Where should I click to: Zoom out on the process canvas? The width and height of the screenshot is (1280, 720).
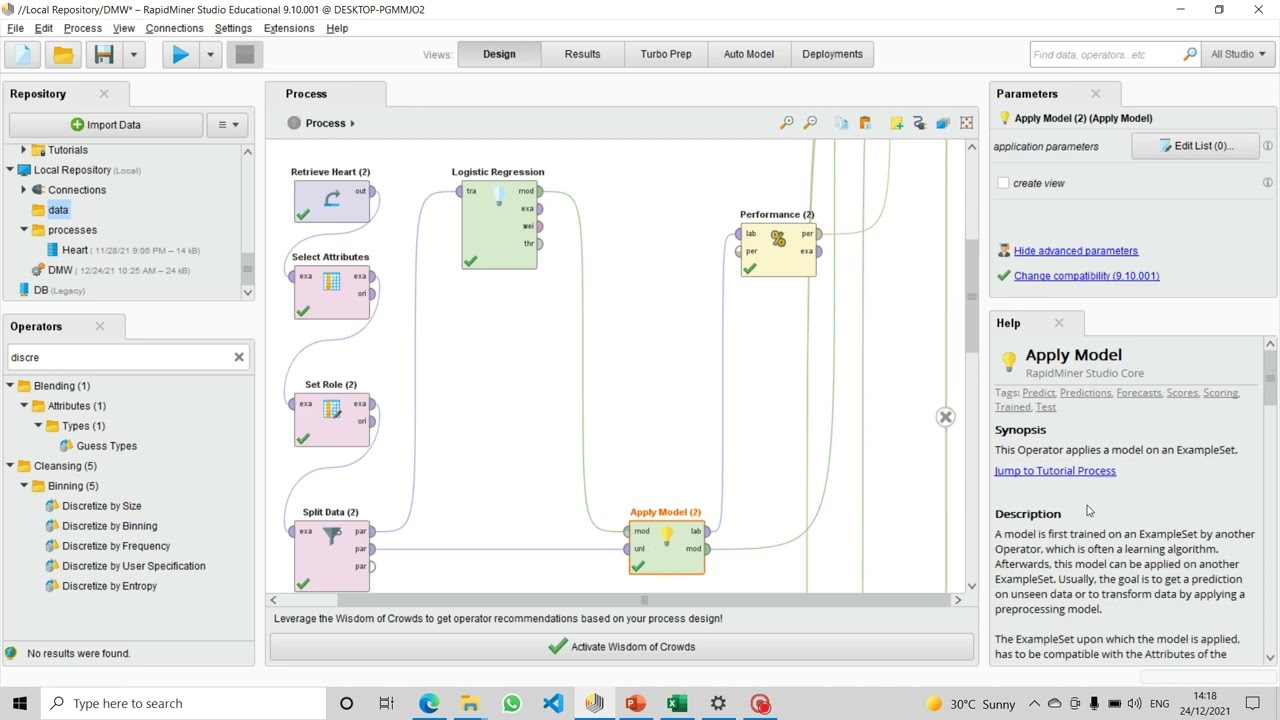pos(811,123)
